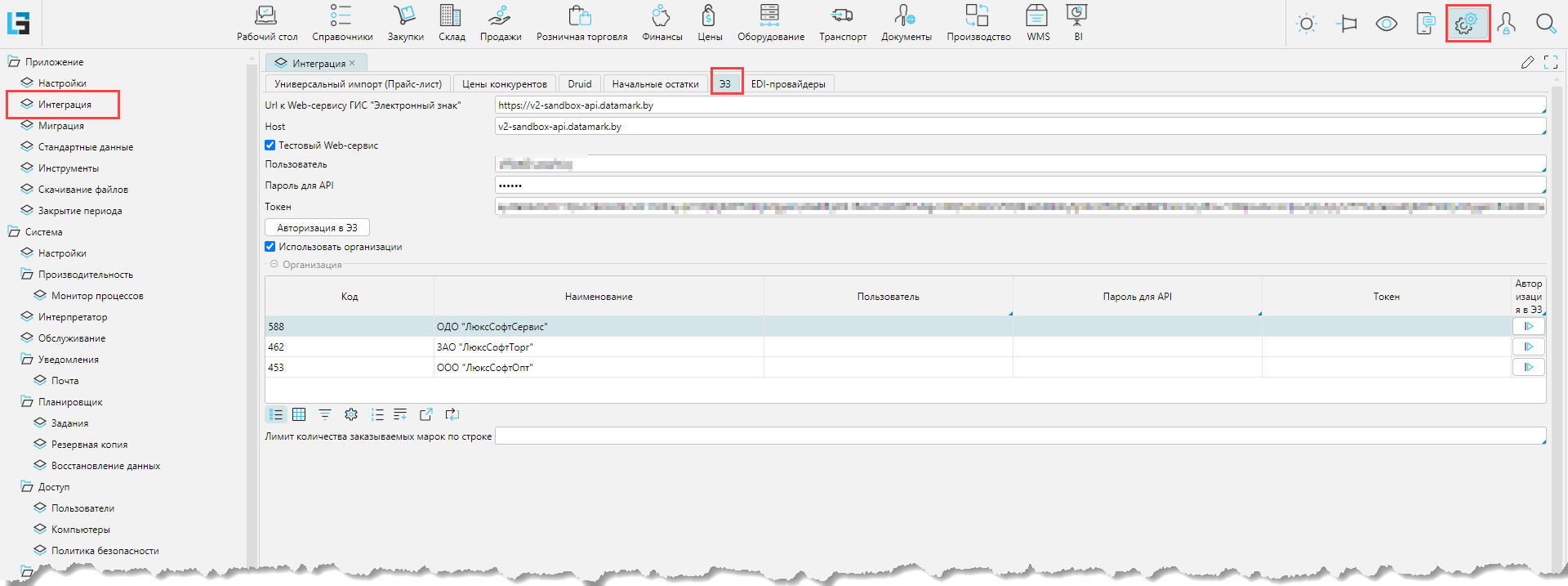Click the search magnifier icon
This screenshot has width=1568, height=586.
click(1545, 24)
